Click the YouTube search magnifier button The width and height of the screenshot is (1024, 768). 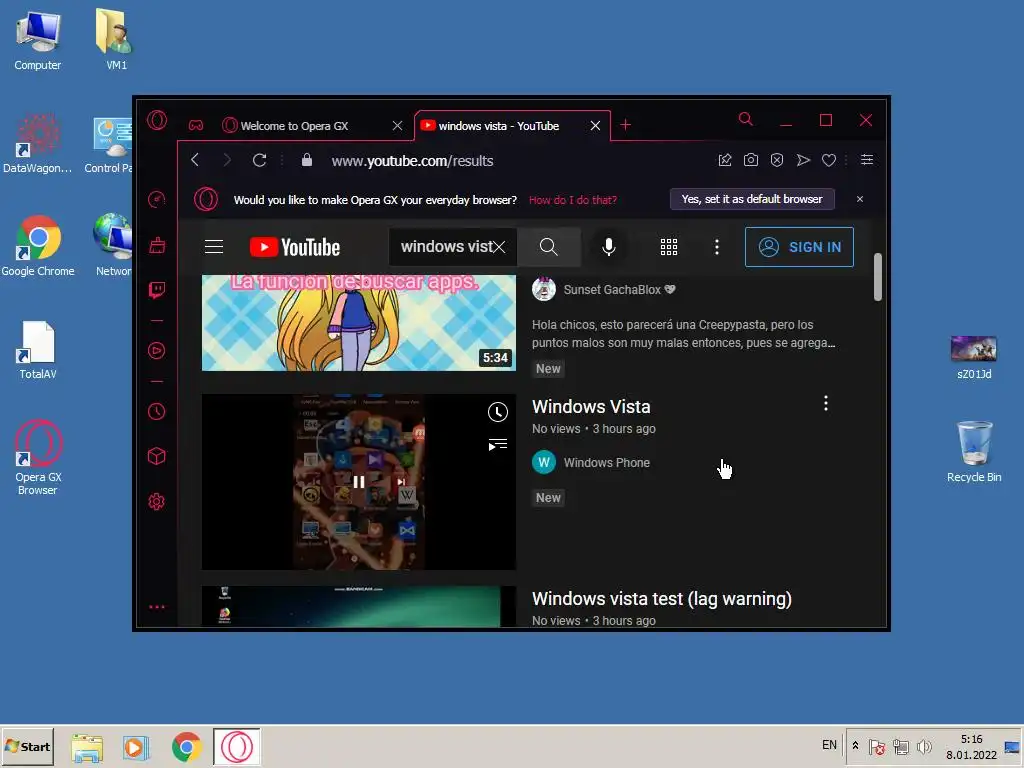[549, 247]
